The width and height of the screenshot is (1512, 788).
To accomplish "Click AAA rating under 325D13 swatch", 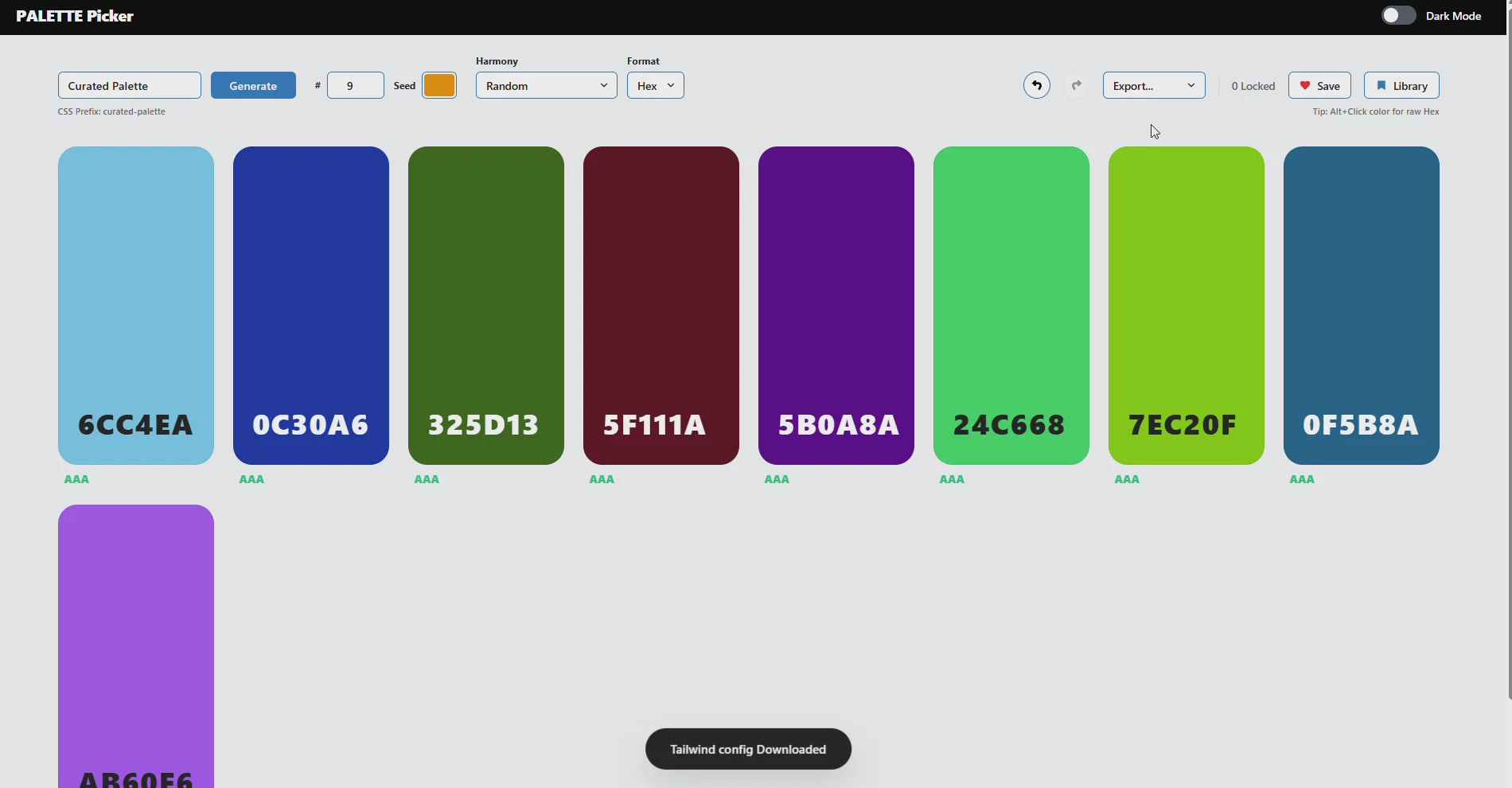I will click(x=427, y=479).
